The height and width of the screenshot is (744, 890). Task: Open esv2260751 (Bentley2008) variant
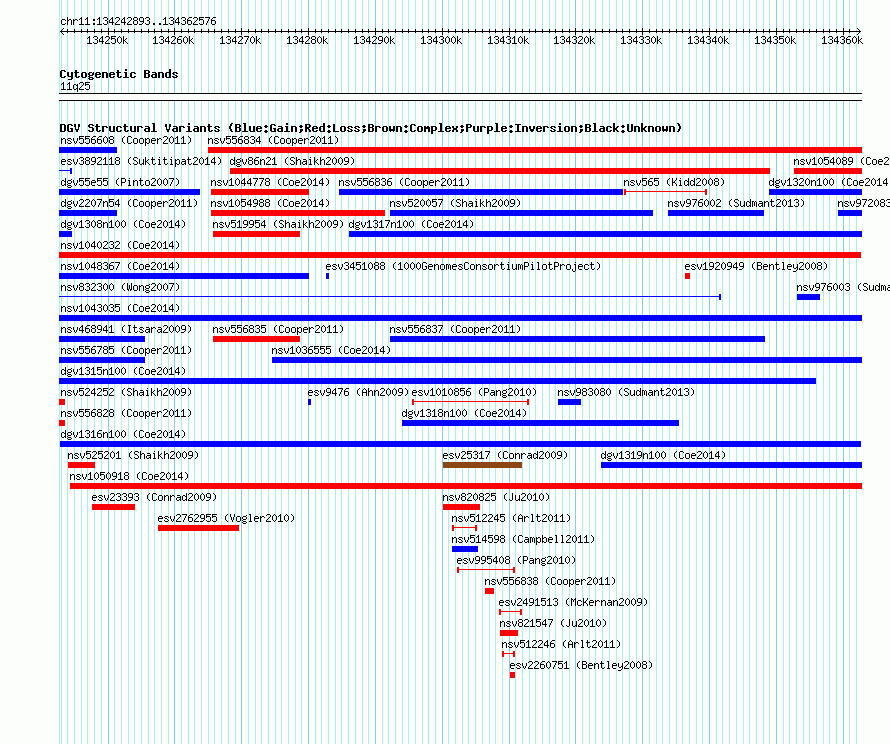(581, 665)
